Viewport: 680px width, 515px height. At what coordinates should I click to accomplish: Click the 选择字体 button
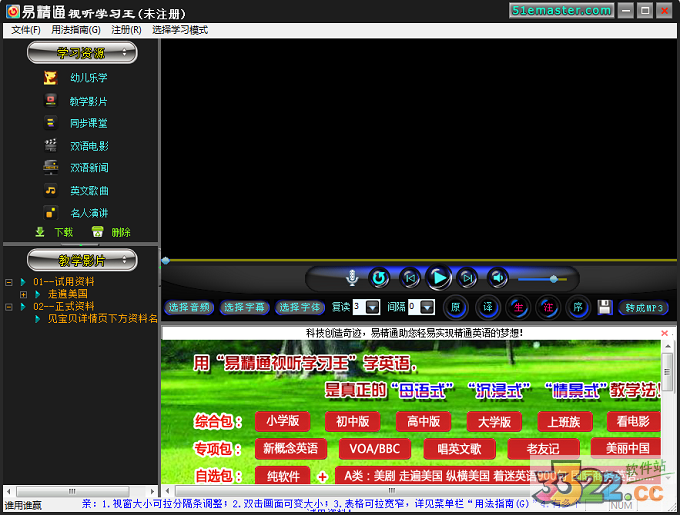[300, 307]
